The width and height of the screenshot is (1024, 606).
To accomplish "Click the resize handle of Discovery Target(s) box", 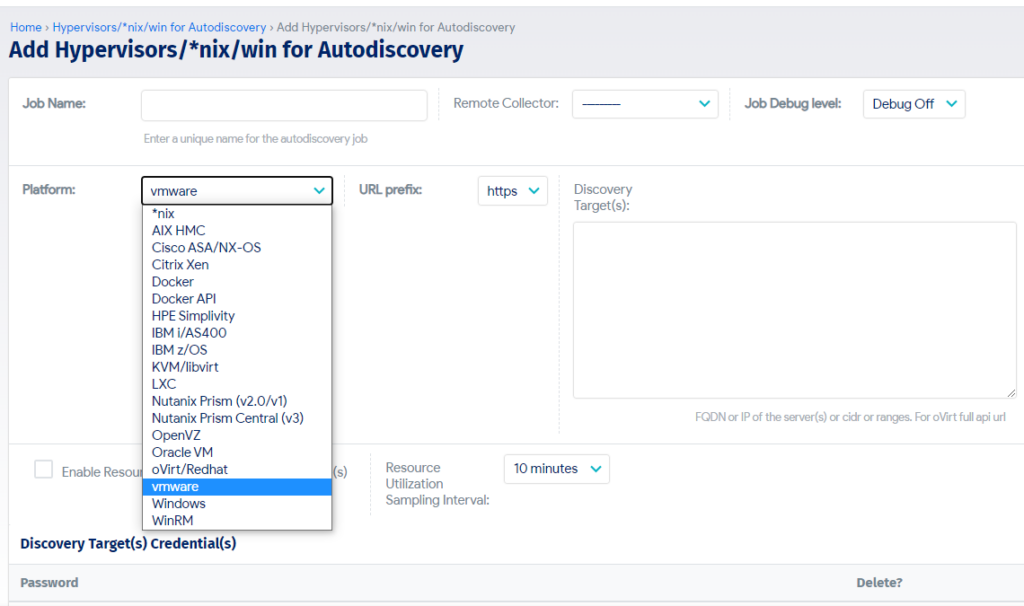I will click(1011, 392).
